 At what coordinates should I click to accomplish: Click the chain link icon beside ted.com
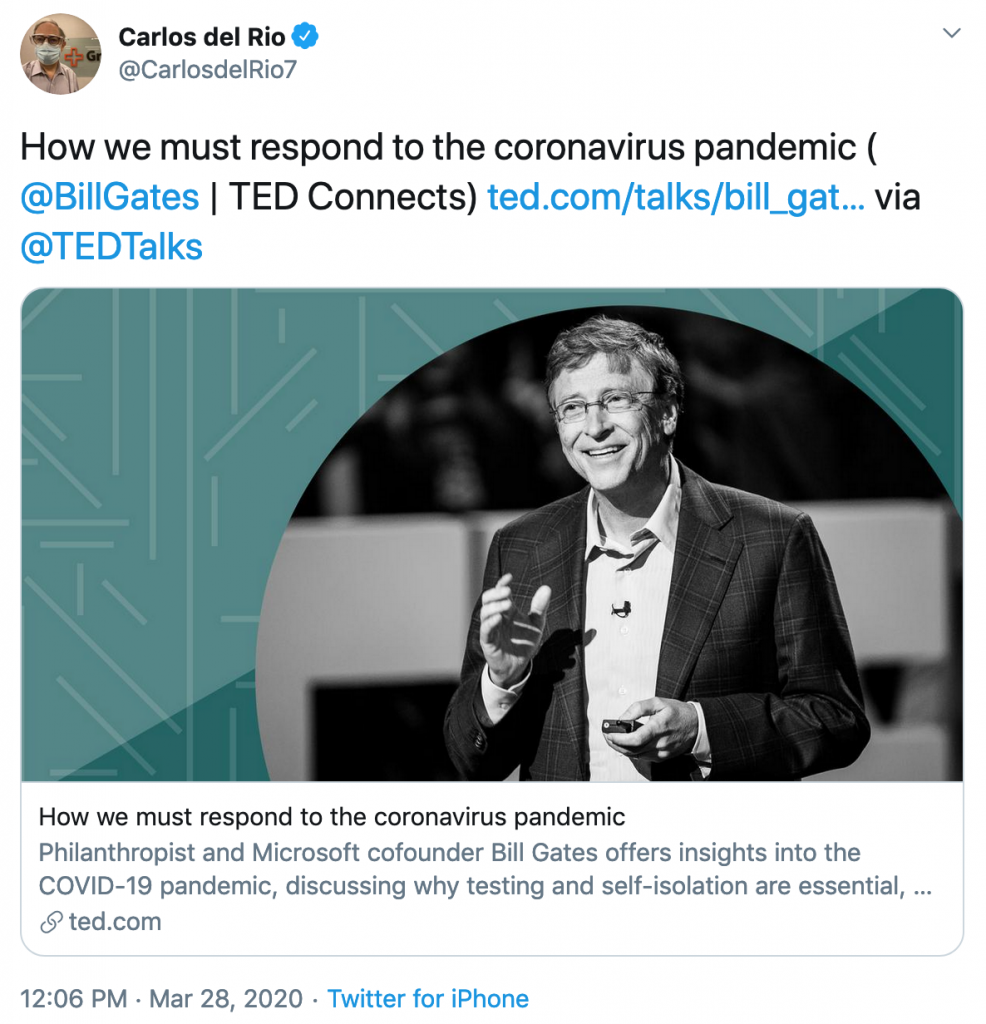point(51,922)
